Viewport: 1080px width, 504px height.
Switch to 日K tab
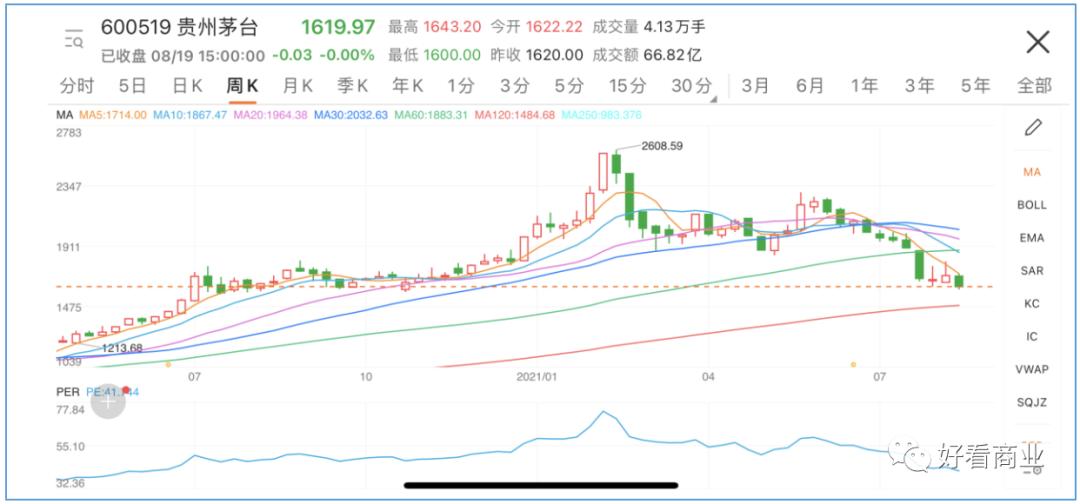pyautogui.click(x=187, y=85)
